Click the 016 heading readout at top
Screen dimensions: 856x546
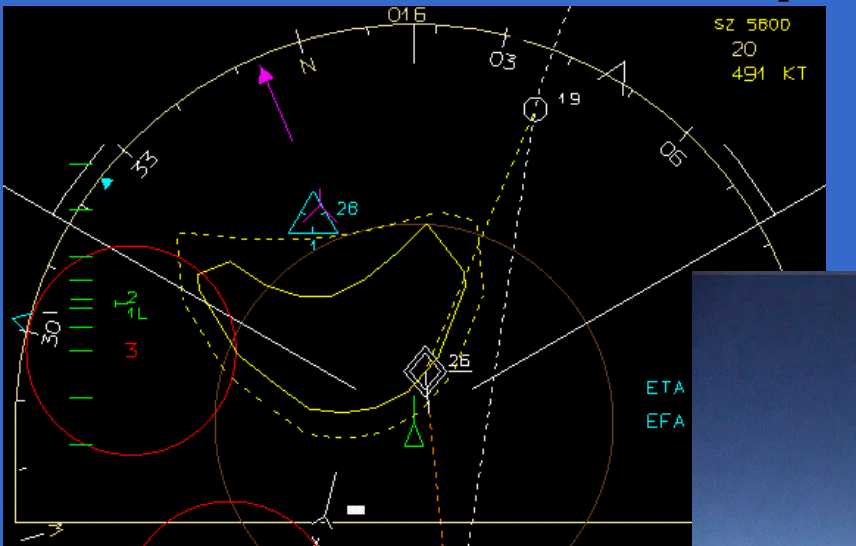(407, 15)
